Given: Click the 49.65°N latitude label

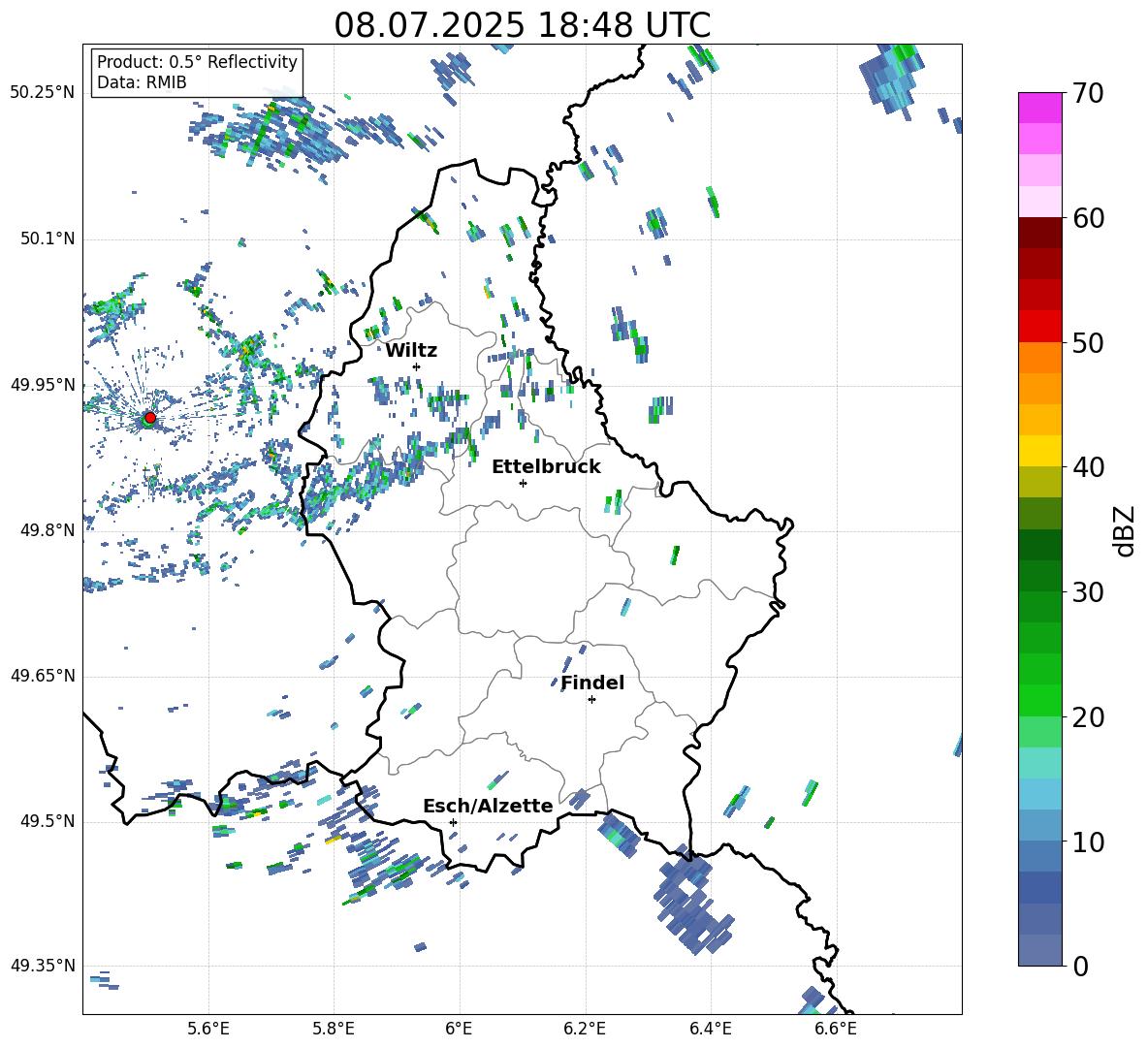Looking at the screenshot, I should click(43, 675).
